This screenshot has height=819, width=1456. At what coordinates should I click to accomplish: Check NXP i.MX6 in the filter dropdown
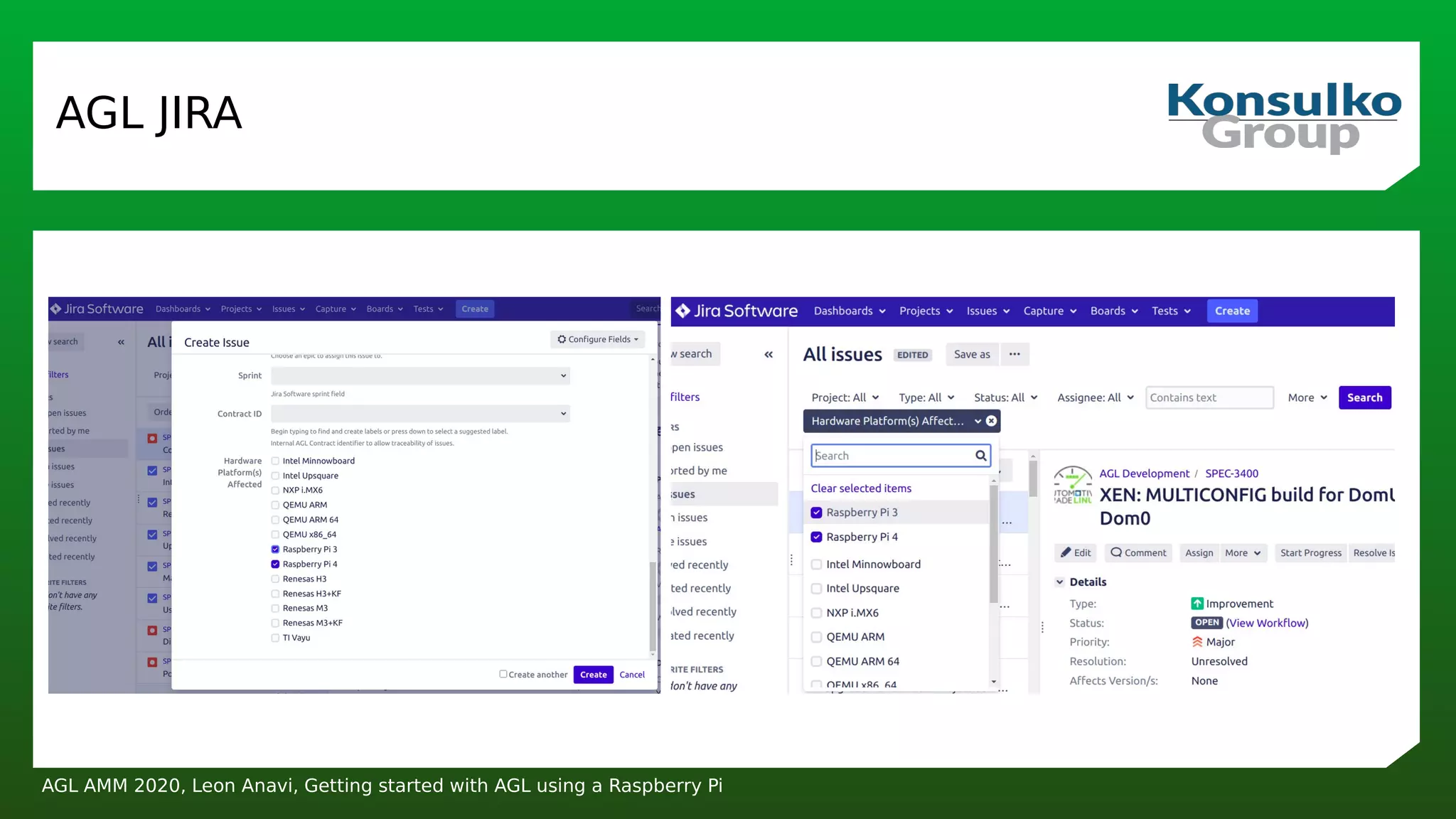pyautogui.click(x=816, y=613)
